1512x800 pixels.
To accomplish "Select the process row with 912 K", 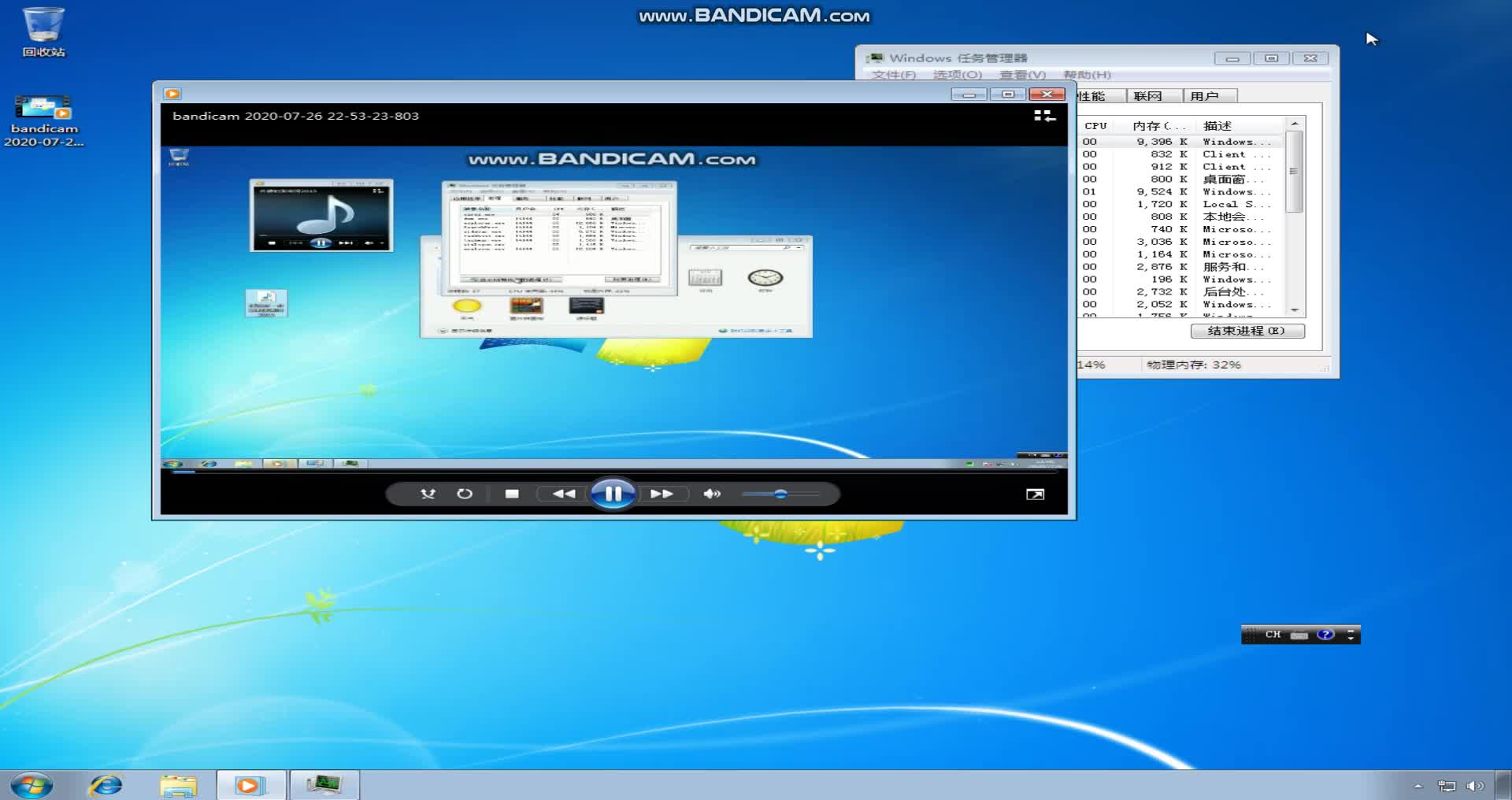I will pos(1181,167).
